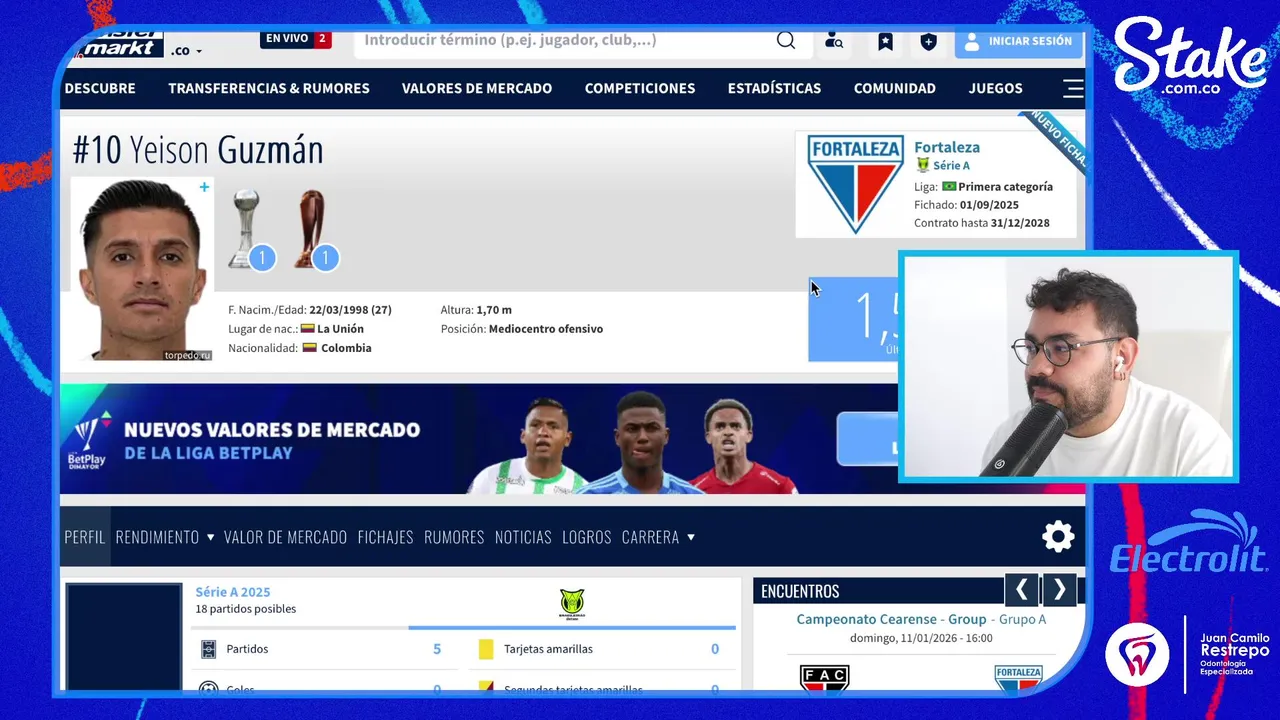Click the bronze trophy icon

click(x=310, y=230)
